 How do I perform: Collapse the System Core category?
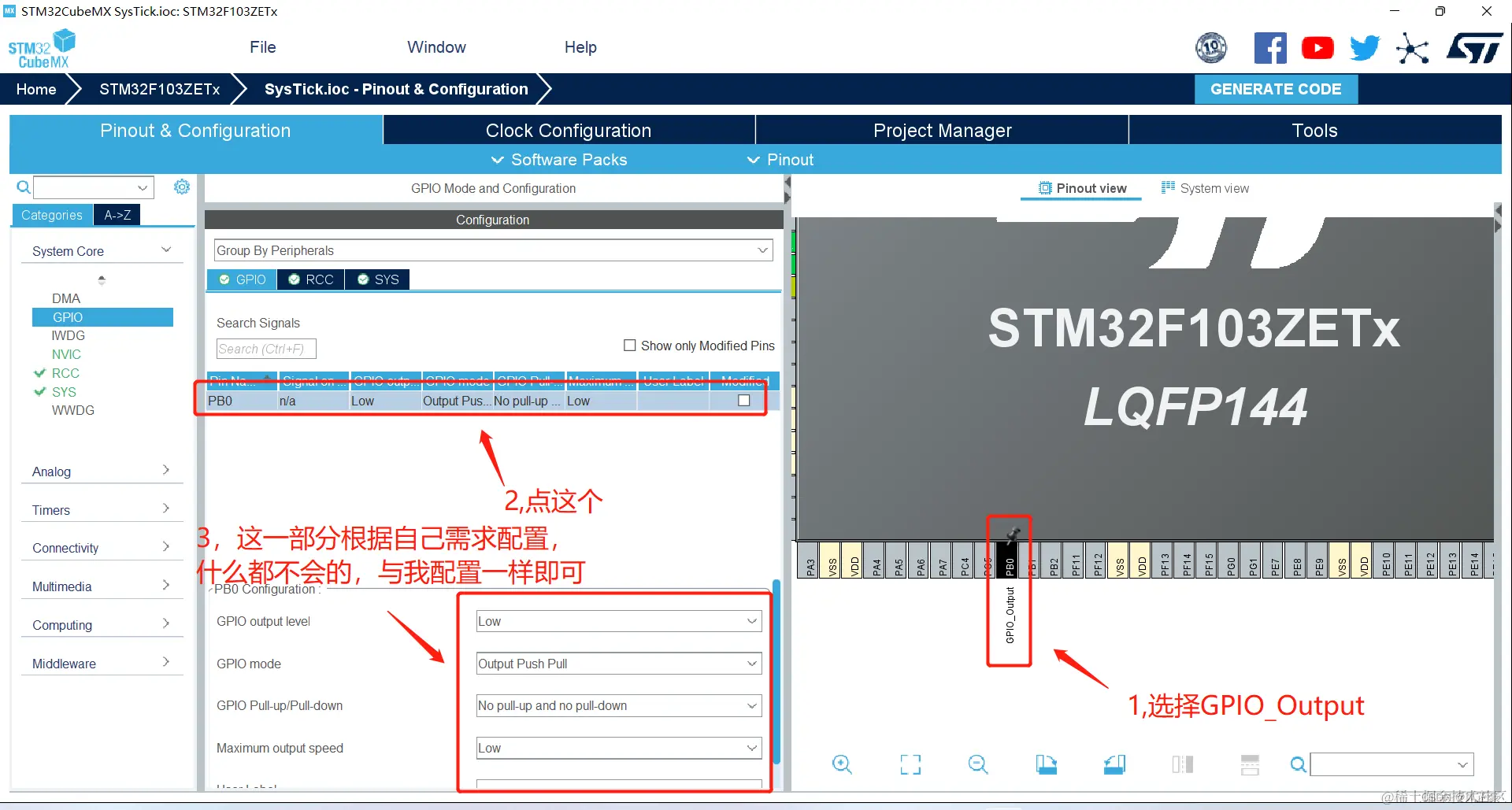(102, 251)
